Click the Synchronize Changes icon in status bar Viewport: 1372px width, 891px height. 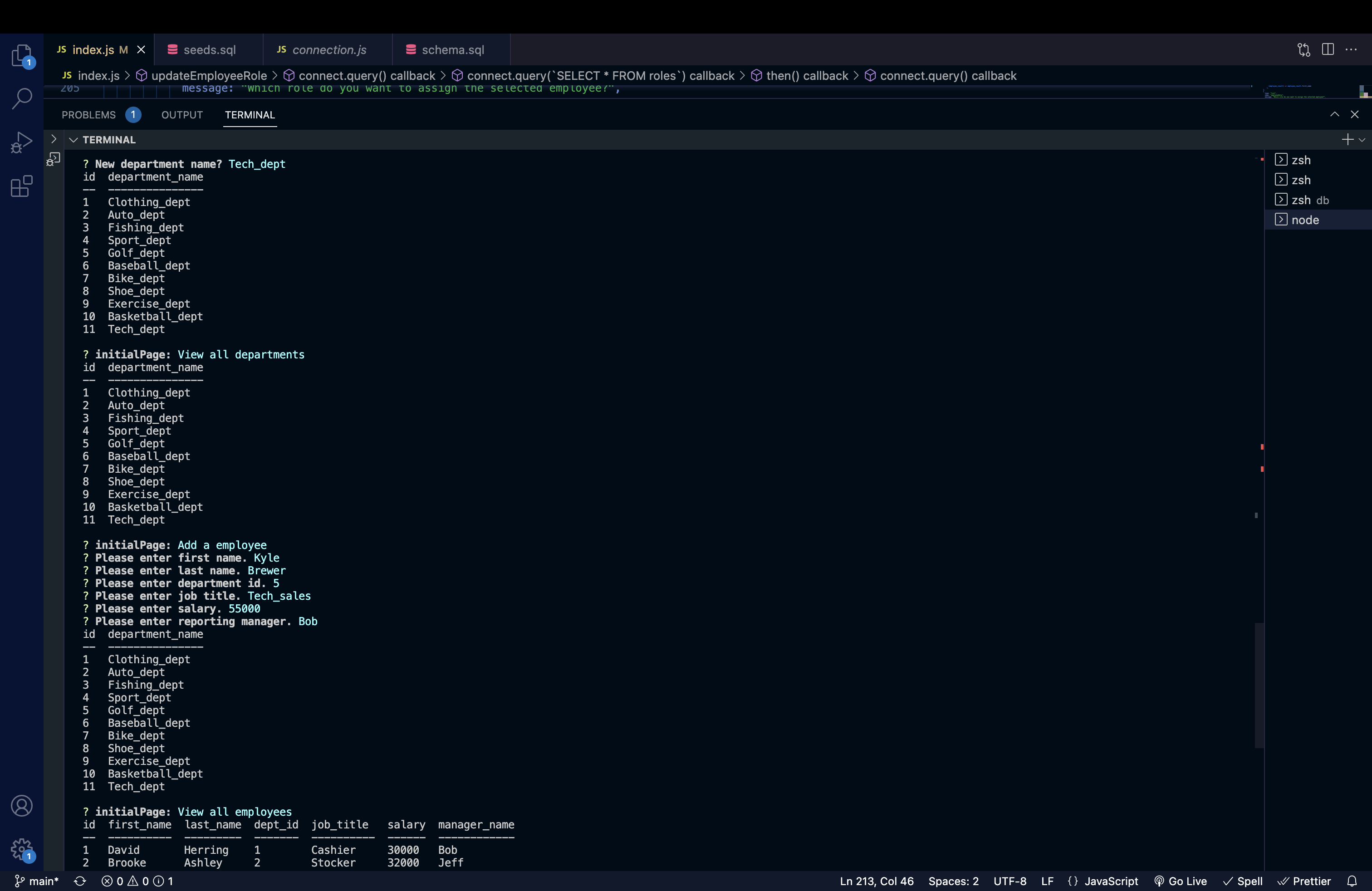80,881
